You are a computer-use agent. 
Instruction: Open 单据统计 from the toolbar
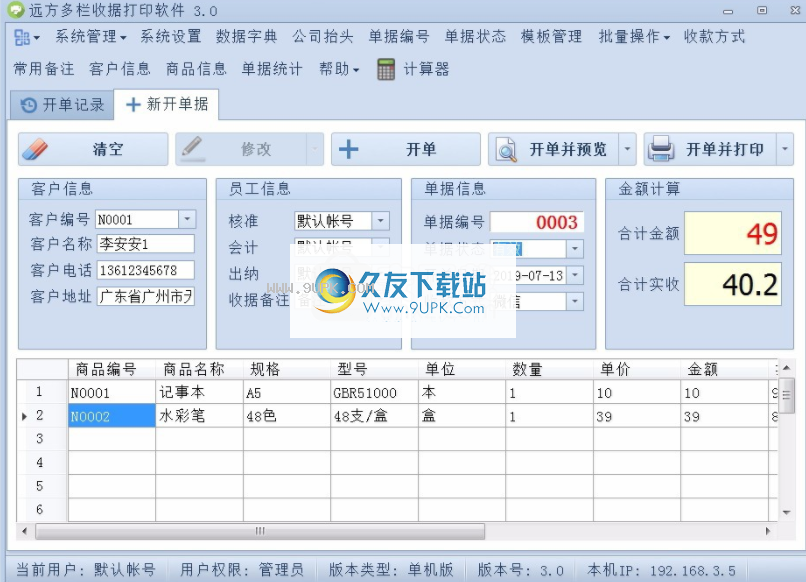[x=272, y=69]
